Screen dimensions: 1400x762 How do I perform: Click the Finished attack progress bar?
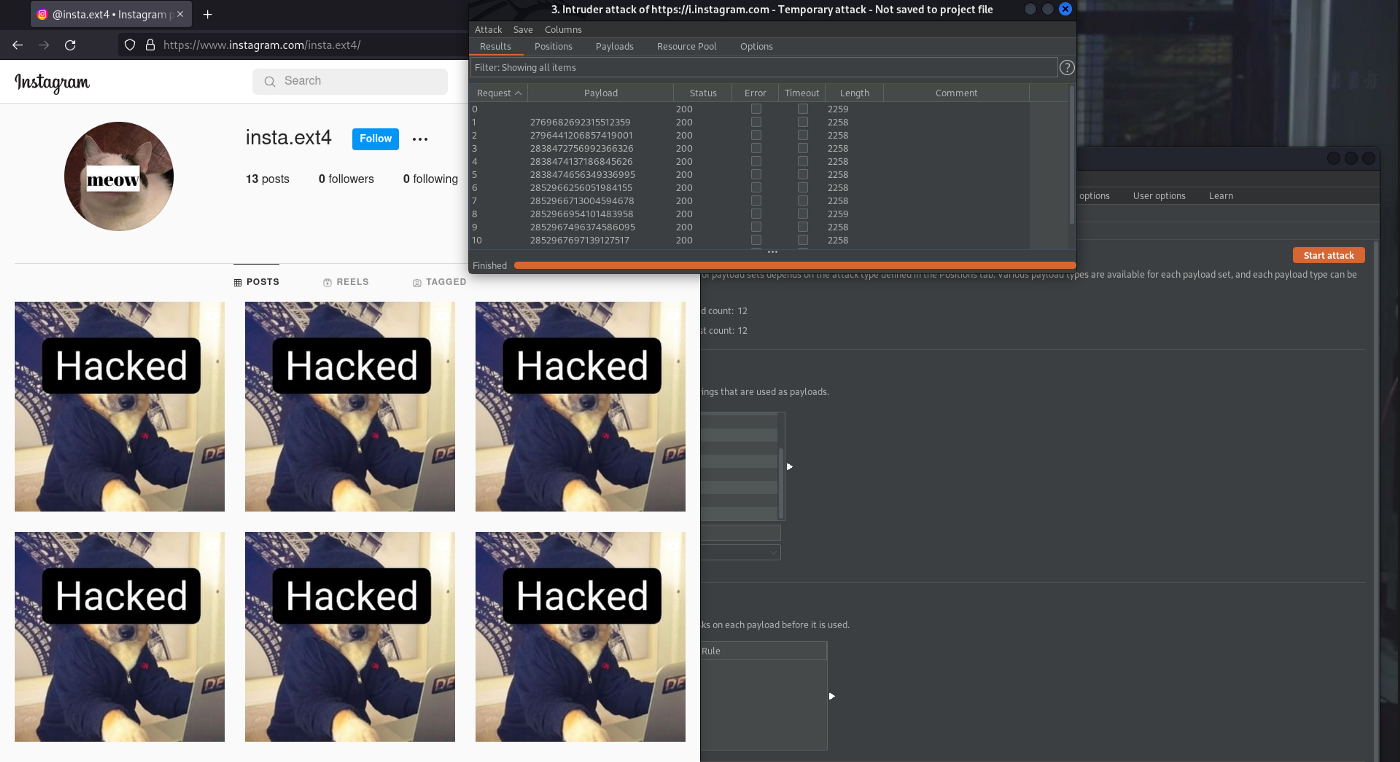(x=794, y=266)
